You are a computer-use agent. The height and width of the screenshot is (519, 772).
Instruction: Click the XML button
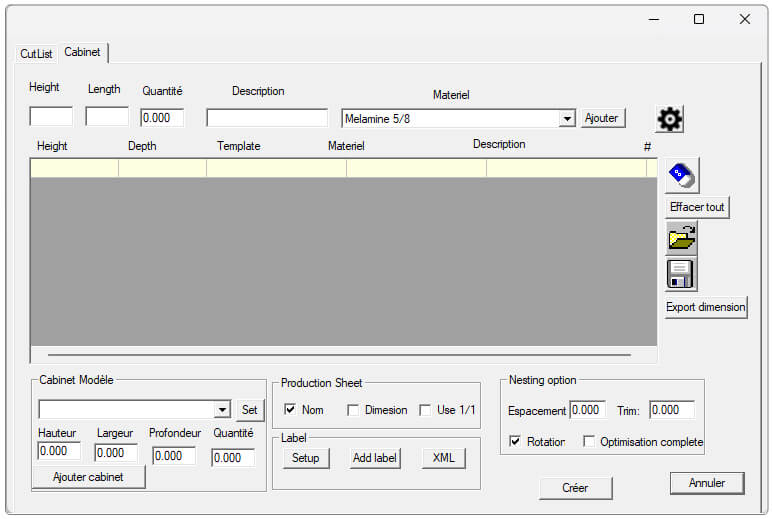444,458
